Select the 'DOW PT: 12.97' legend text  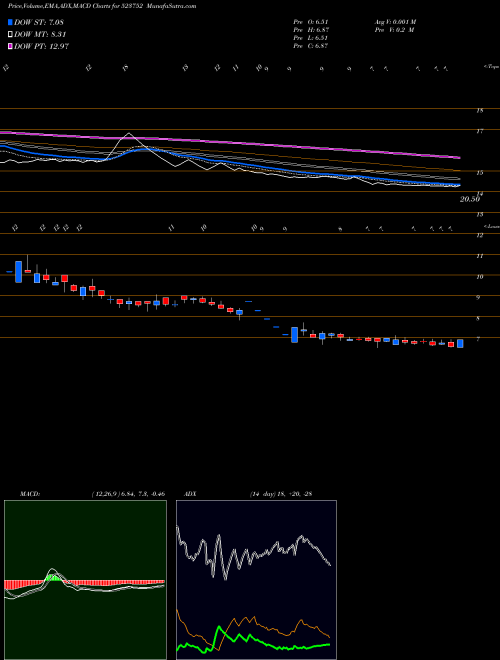[x=41, y=46]
